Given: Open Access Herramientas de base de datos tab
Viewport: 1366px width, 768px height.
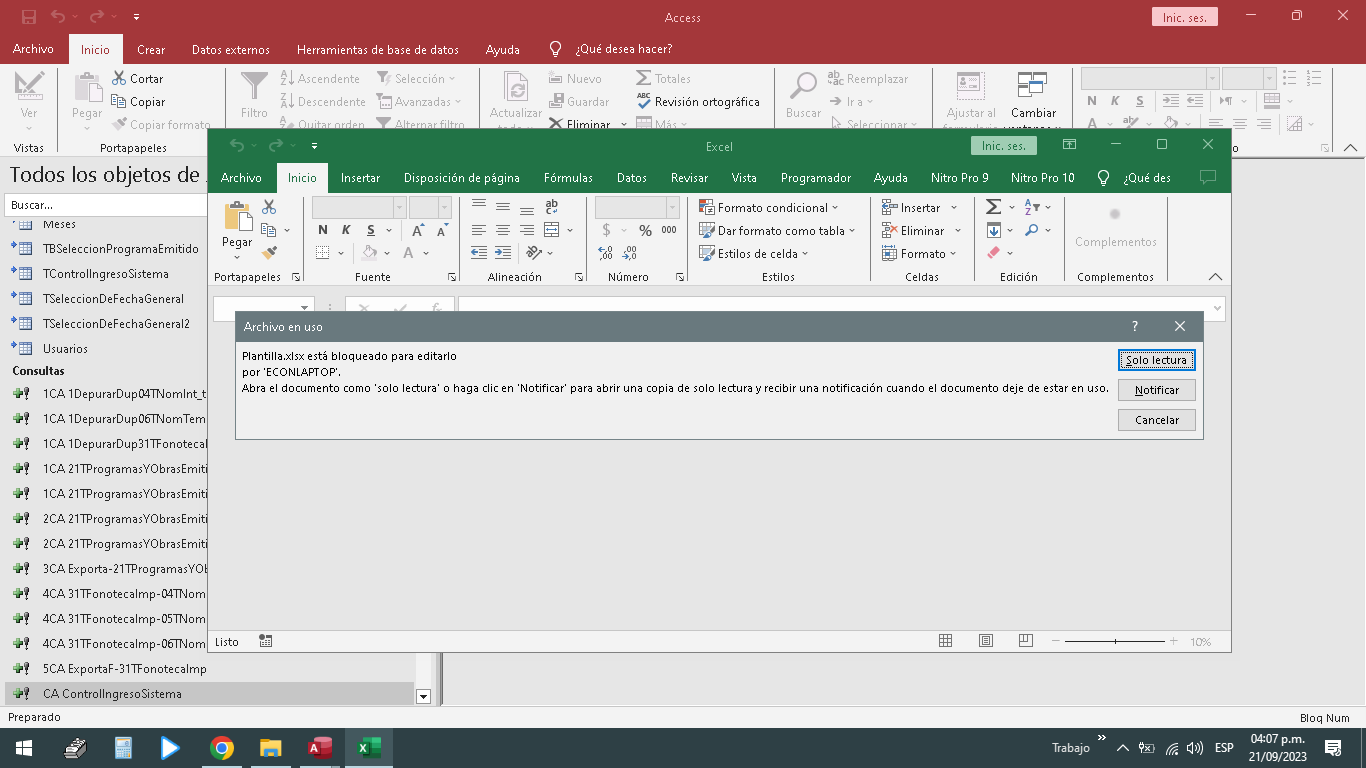Looking at the screenshot, I should (x=378, y=49).
